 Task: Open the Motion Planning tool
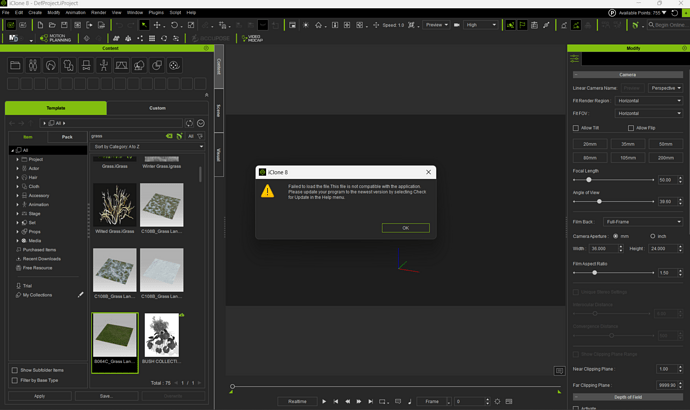[55, 38]
